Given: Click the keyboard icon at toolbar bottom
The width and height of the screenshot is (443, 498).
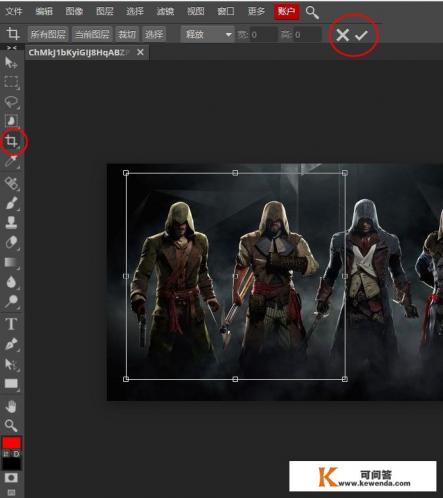Looking at the screenshot, I should (11, 492).
